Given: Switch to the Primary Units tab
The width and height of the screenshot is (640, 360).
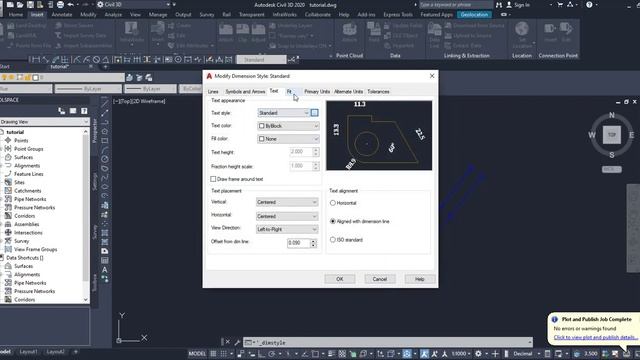Looking at the screenshot, I should point(317,91).
